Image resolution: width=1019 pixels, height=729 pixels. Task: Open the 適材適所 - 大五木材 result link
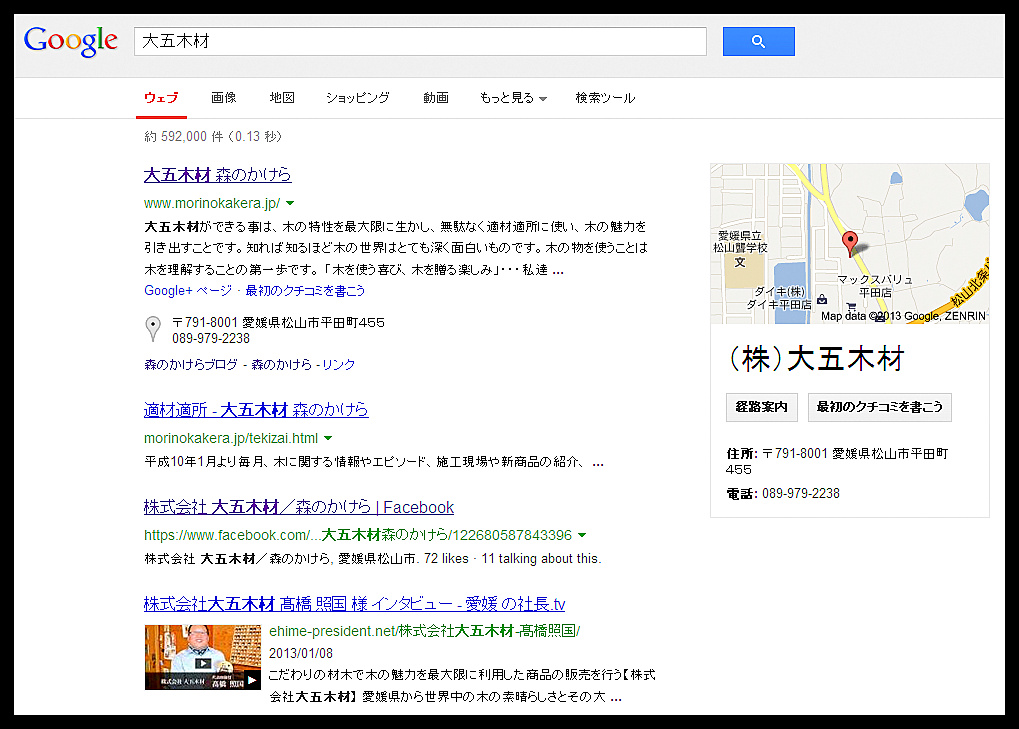[x=256, y=410]
